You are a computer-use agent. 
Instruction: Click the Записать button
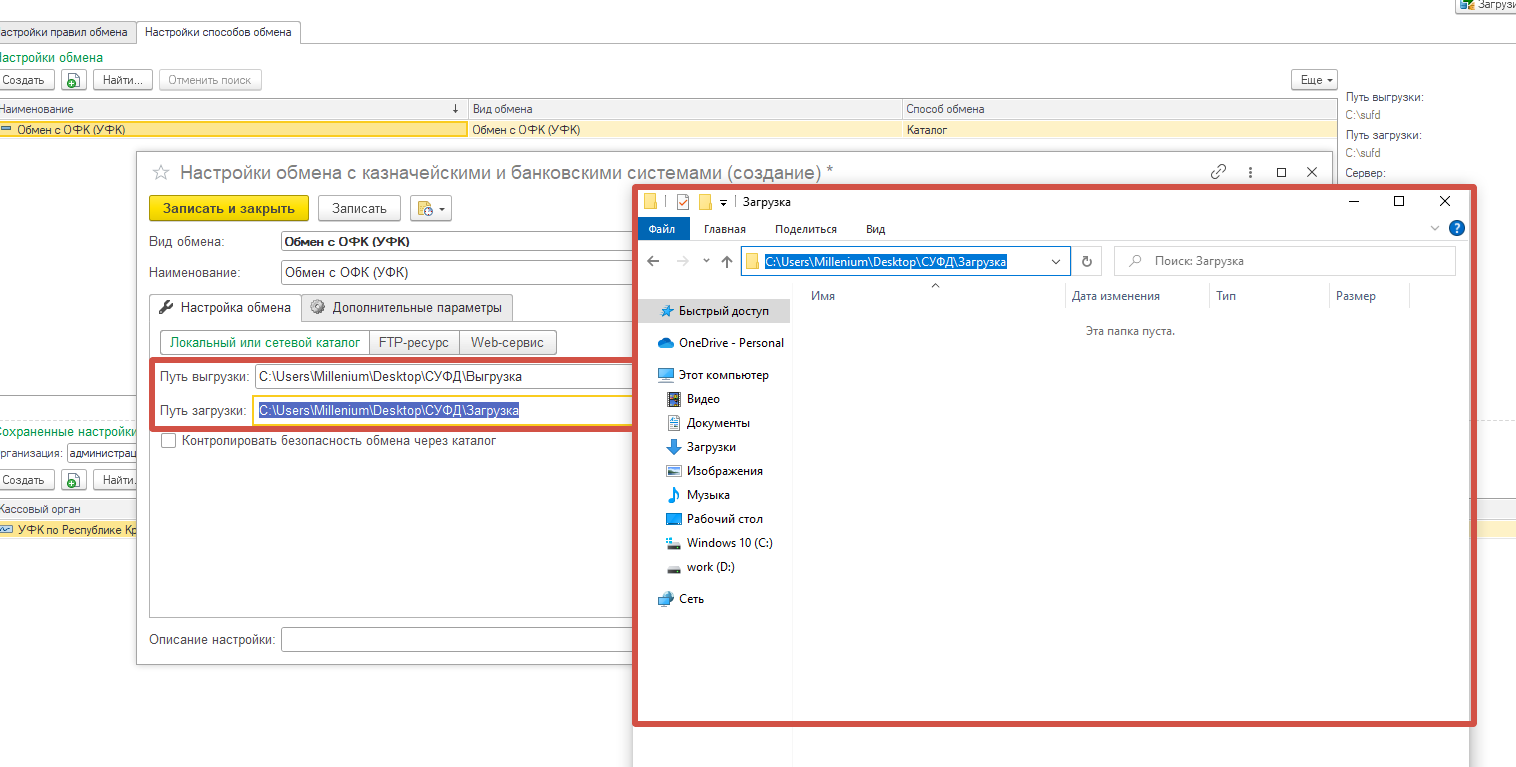point(359,208)
